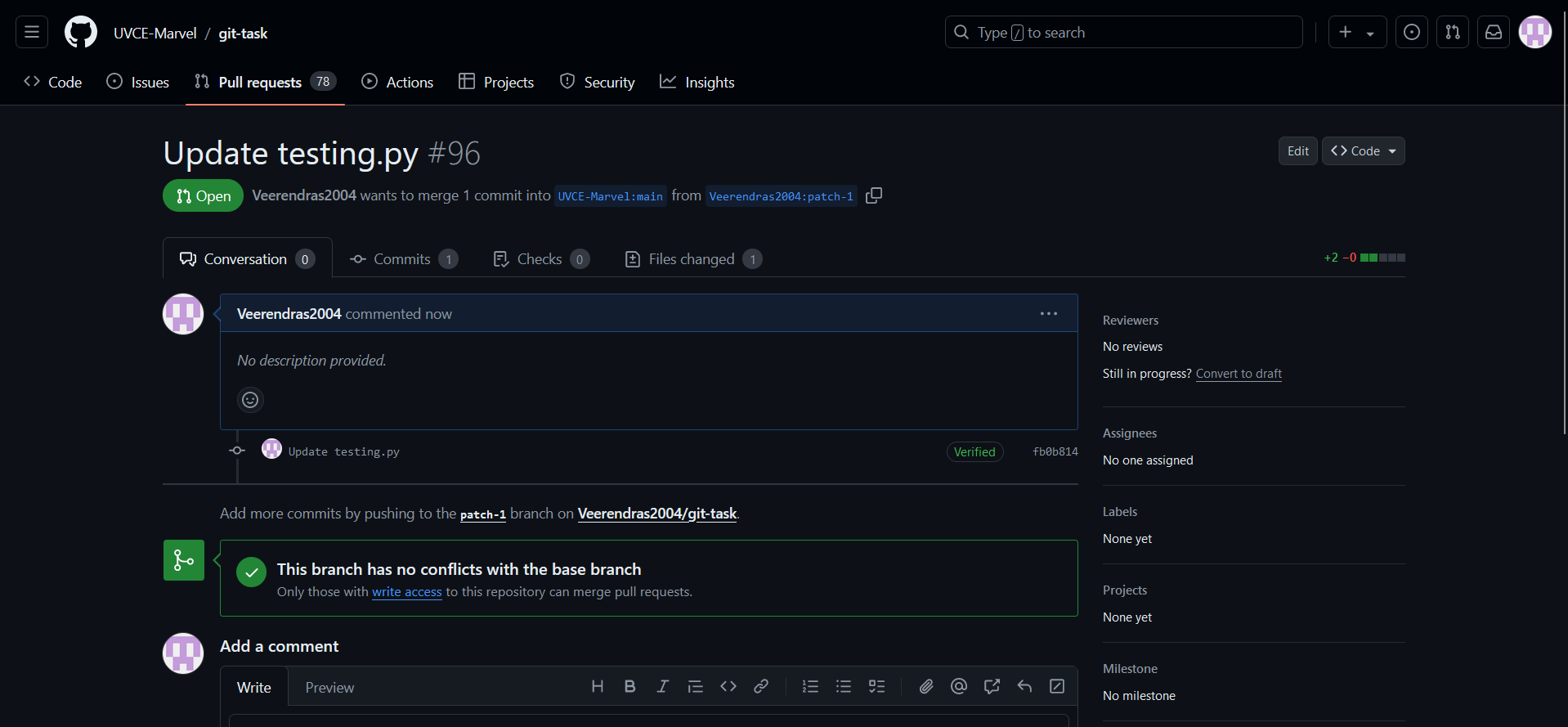Screen dimensions: 1568x727
Task: Select the Write tab in comment box
Action: click(x=254, y=687)
